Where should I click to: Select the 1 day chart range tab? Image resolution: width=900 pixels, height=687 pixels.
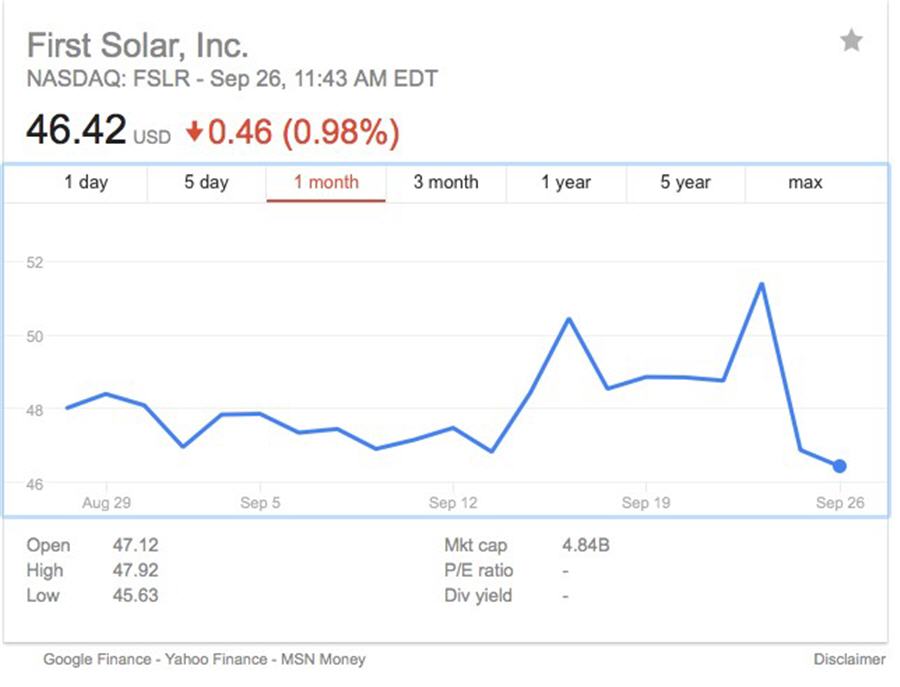point(86,182)
